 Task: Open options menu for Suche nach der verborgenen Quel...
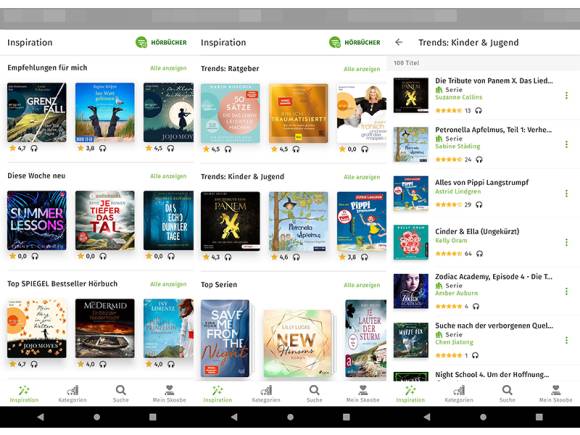[x=566, y=340]
